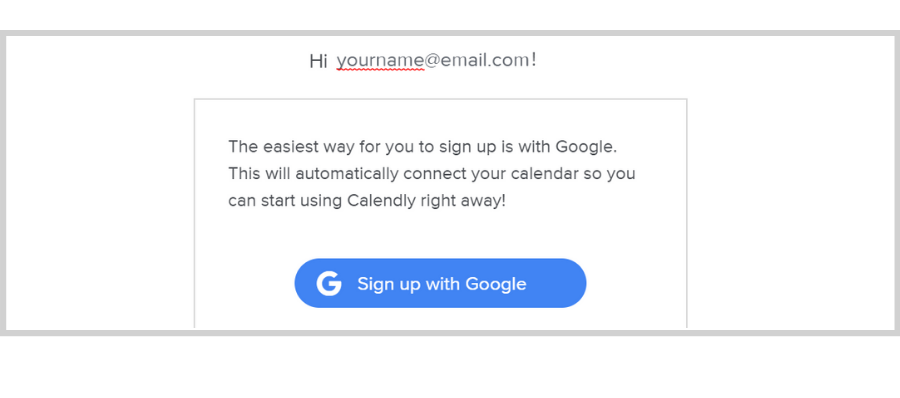Image resolution: width=900 pixels, height=398 pixels.
Task: Click the empty space in the card above the button
Action: pyautogui.click(x=440, y=235)
